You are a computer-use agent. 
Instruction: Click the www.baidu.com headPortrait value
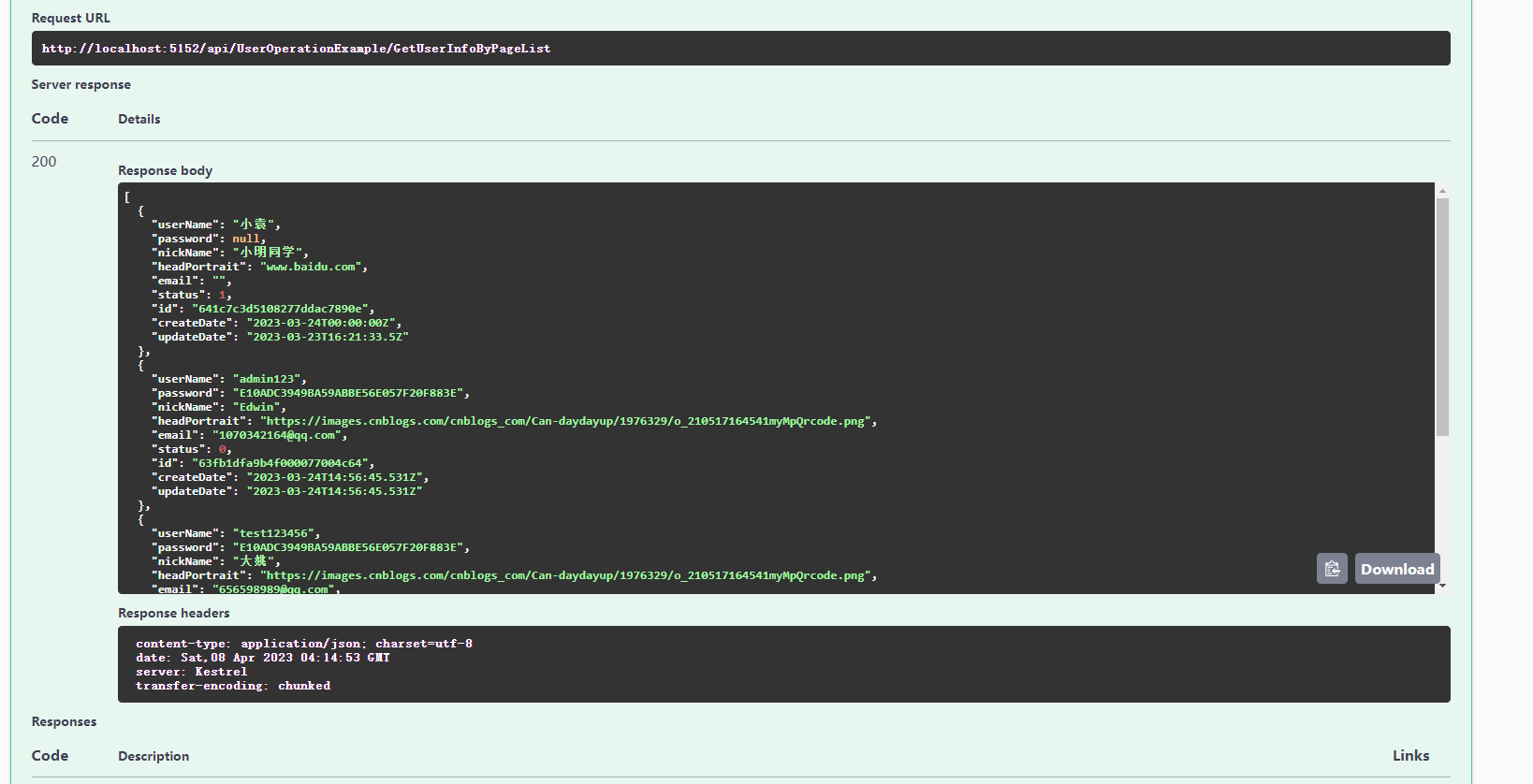pos(311,267)
